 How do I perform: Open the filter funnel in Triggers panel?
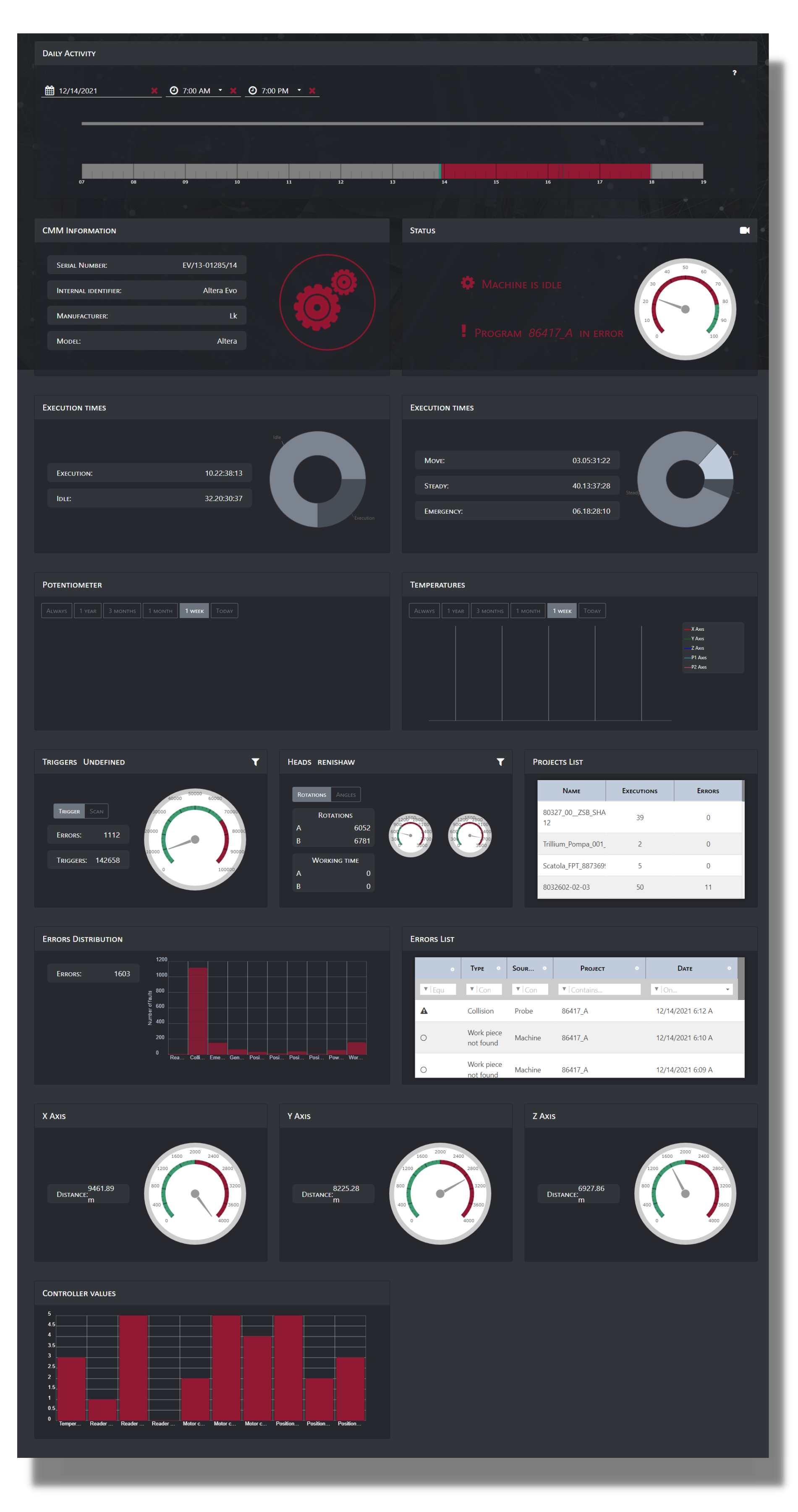point(255,762)
